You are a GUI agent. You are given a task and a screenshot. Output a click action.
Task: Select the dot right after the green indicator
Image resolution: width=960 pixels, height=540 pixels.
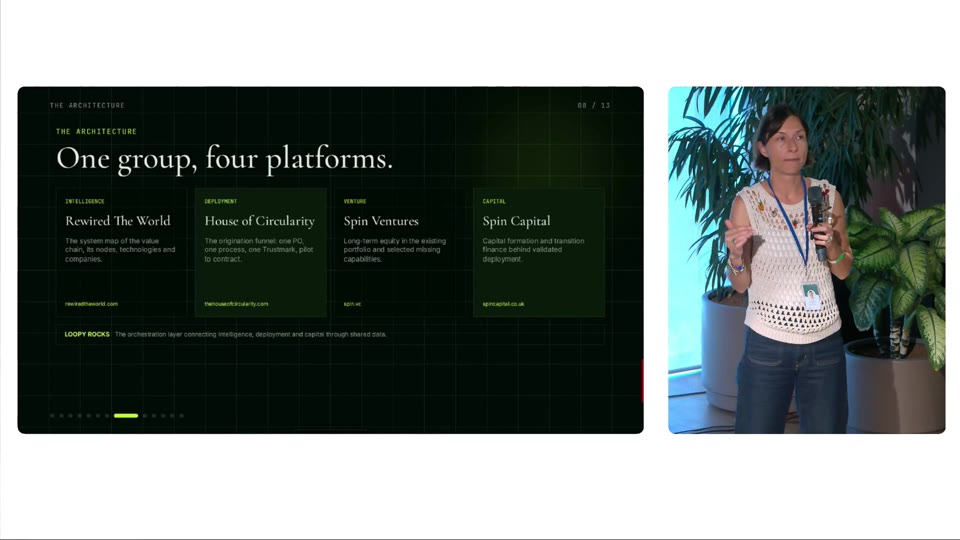point(144,416)
